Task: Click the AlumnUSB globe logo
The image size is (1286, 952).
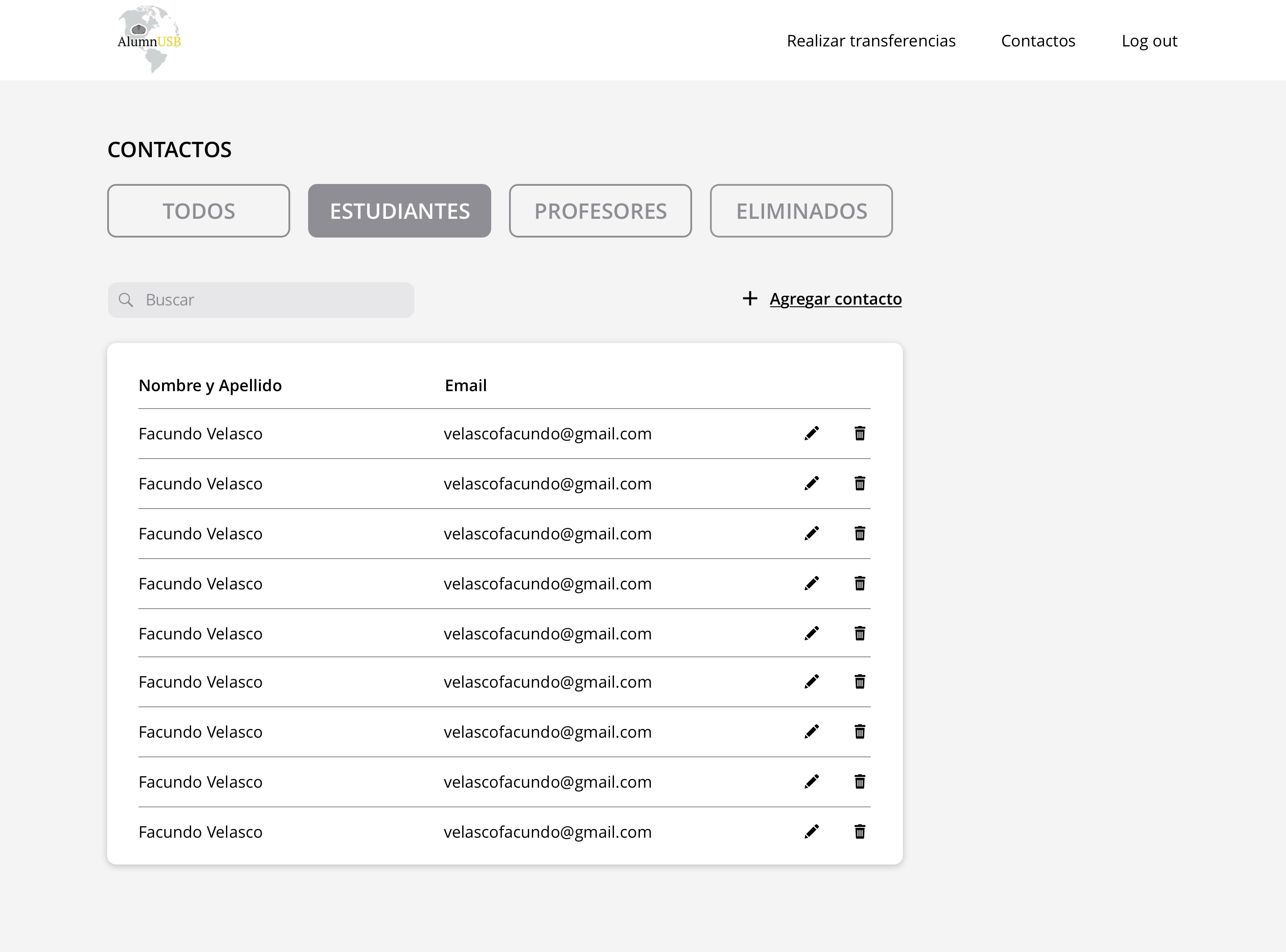Action: [149, 39]
